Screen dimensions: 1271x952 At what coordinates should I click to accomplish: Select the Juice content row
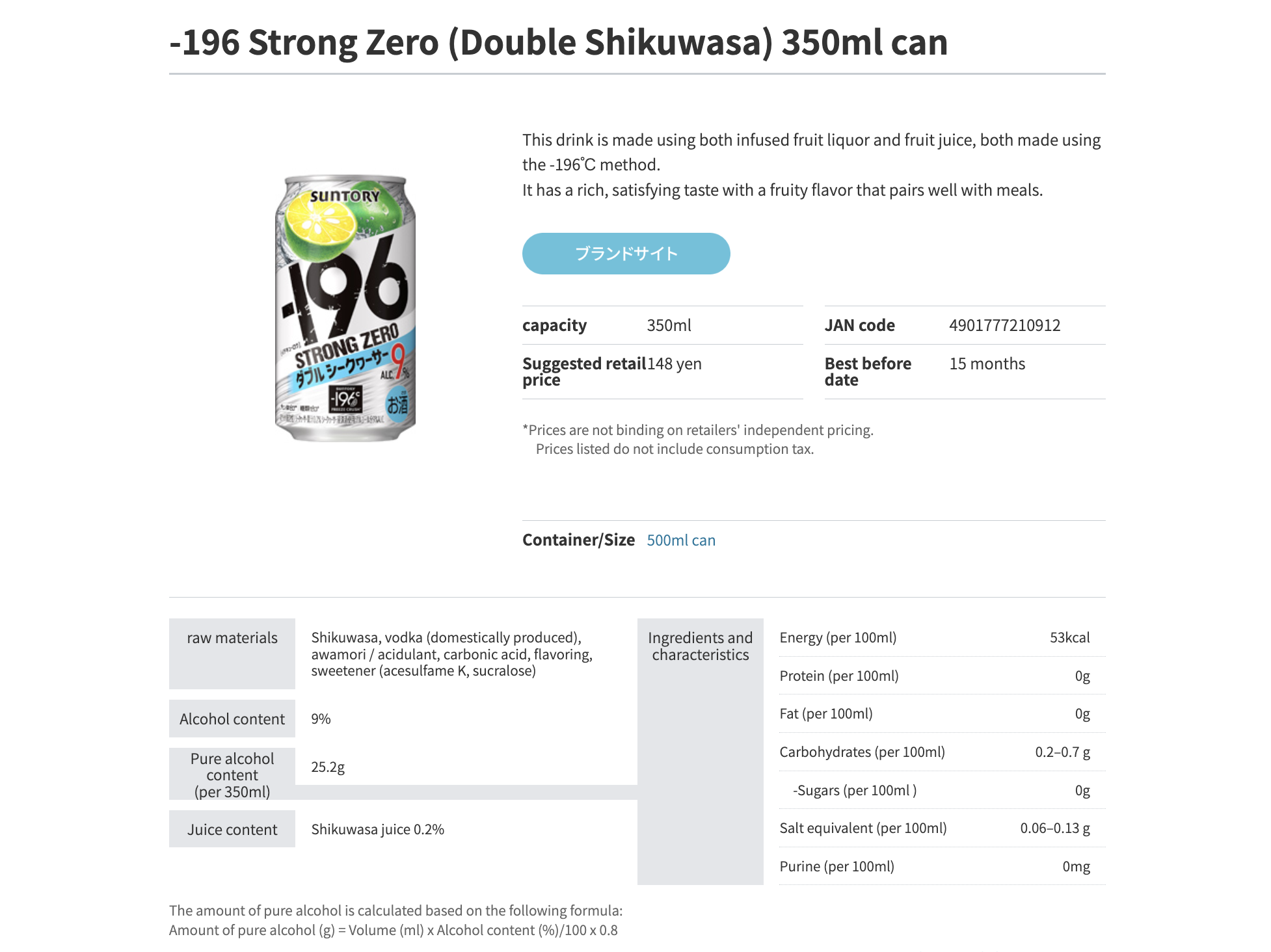[x=232, y=829]
